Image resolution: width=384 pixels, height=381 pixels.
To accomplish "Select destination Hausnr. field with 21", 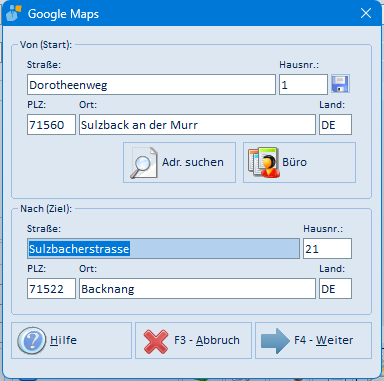I will pos(327,249).
